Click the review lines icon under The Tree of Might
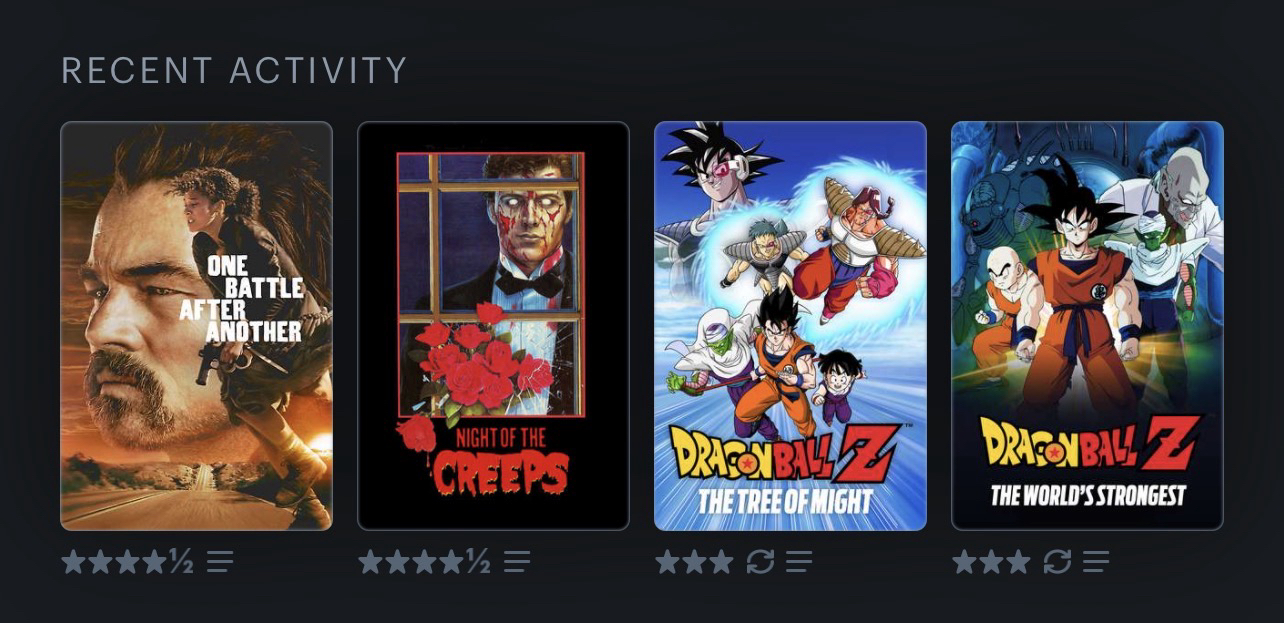1284x623 pixels. tap(799, 562)
